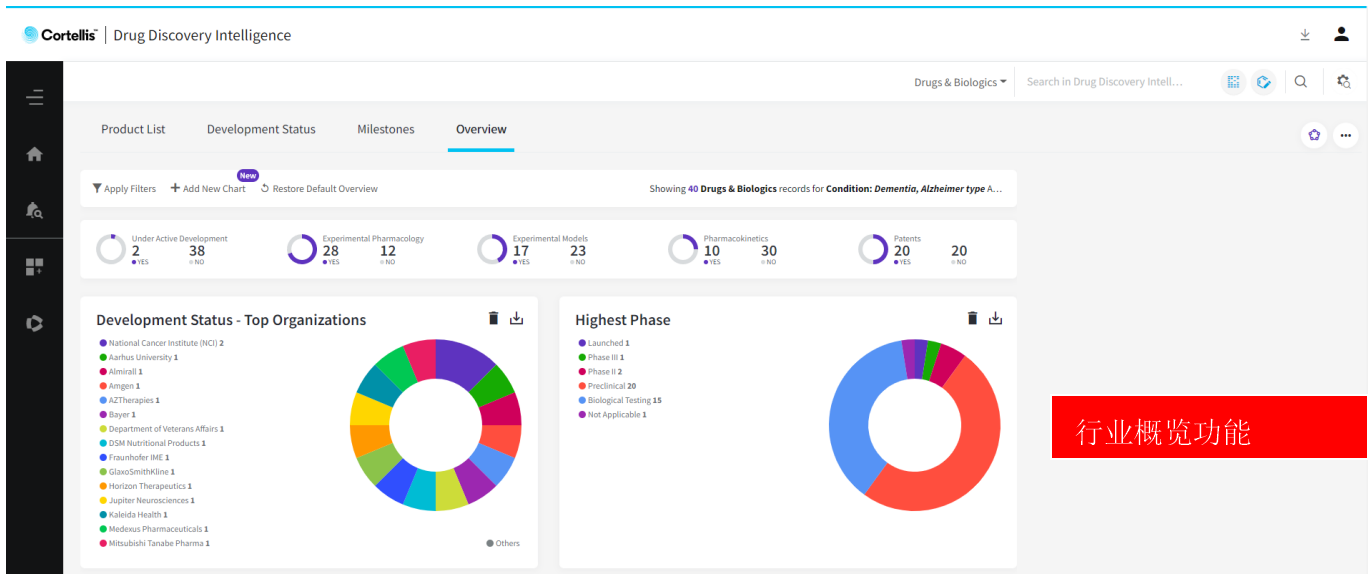1370x578 pixels.
Task: Select the Overview tab
Action: tap(481, 129)
